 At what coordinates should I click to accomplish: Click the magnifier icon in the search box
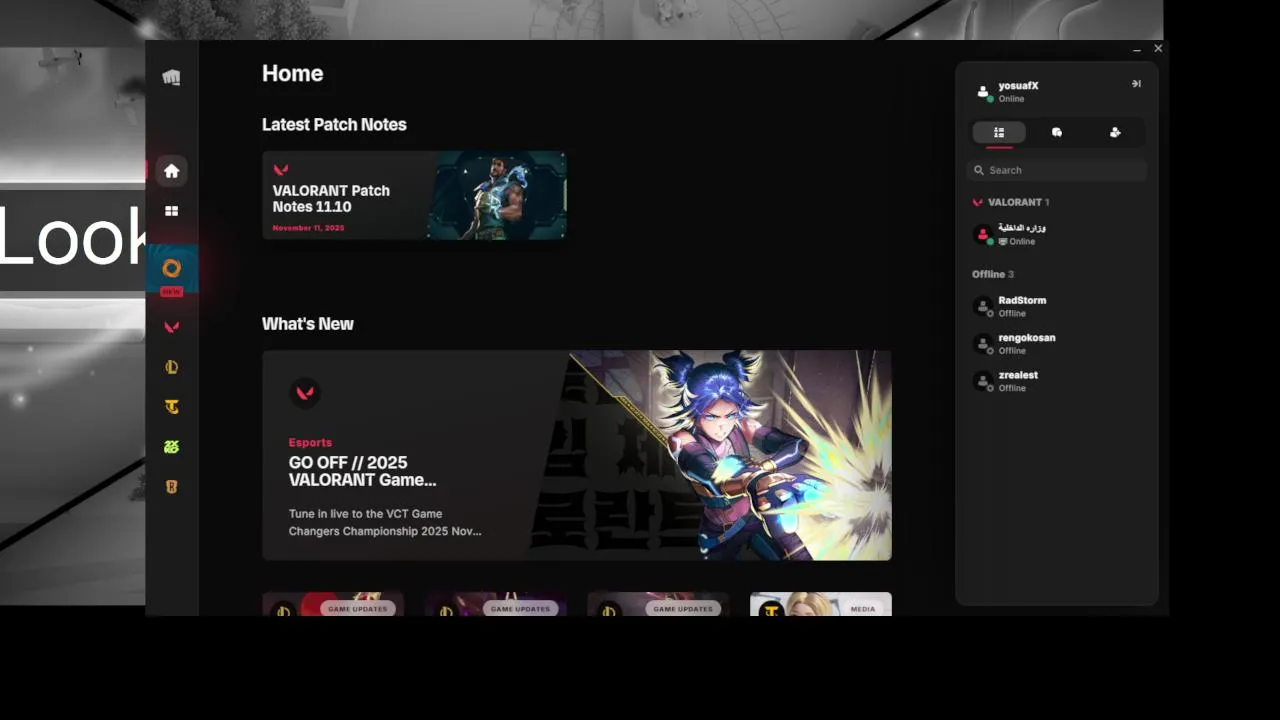pyautogui.click(x=979, y=170)
